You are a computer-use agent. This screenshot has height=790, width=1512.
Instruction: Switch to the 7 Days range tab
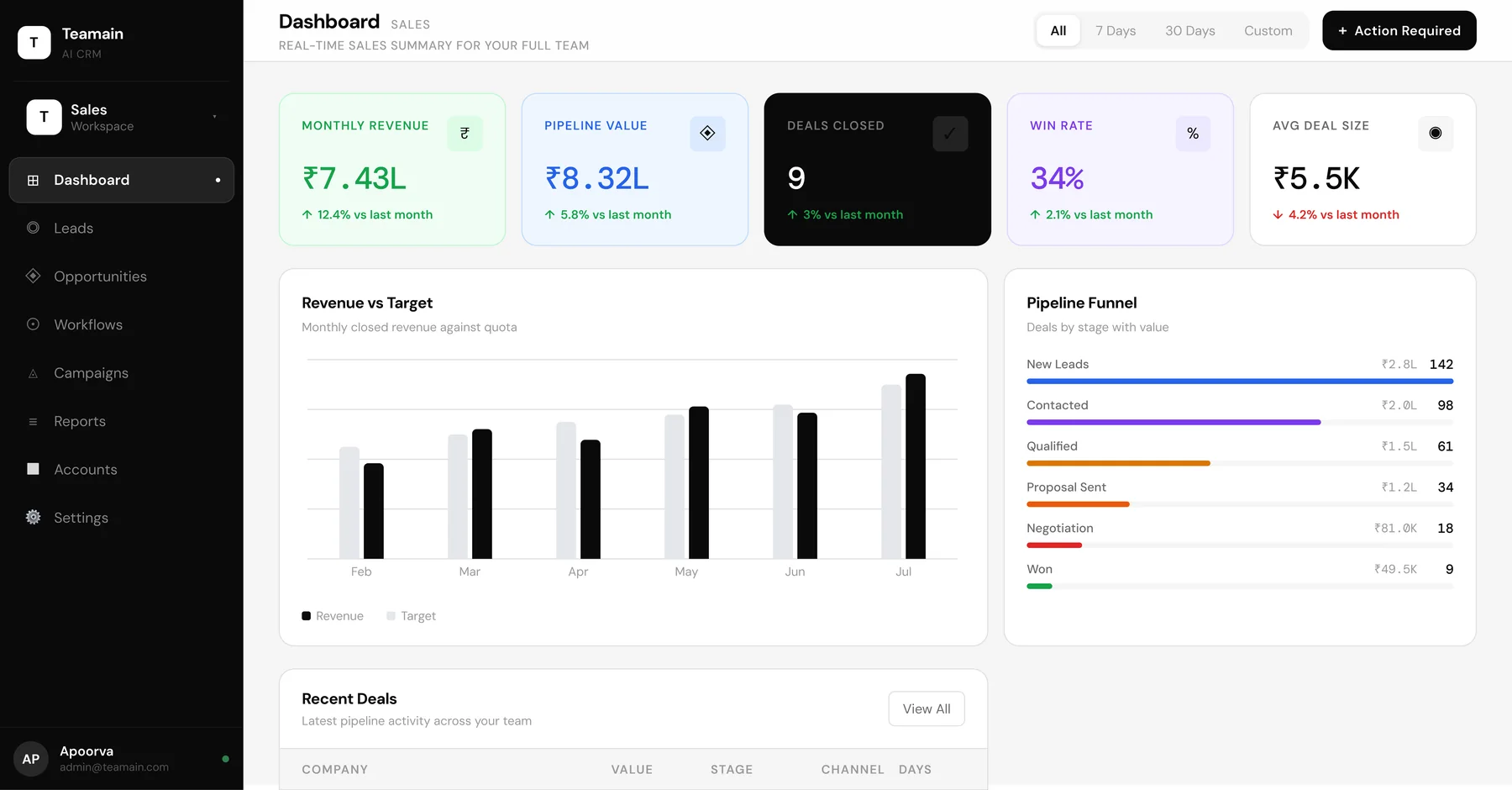[x=1115, y=30]
